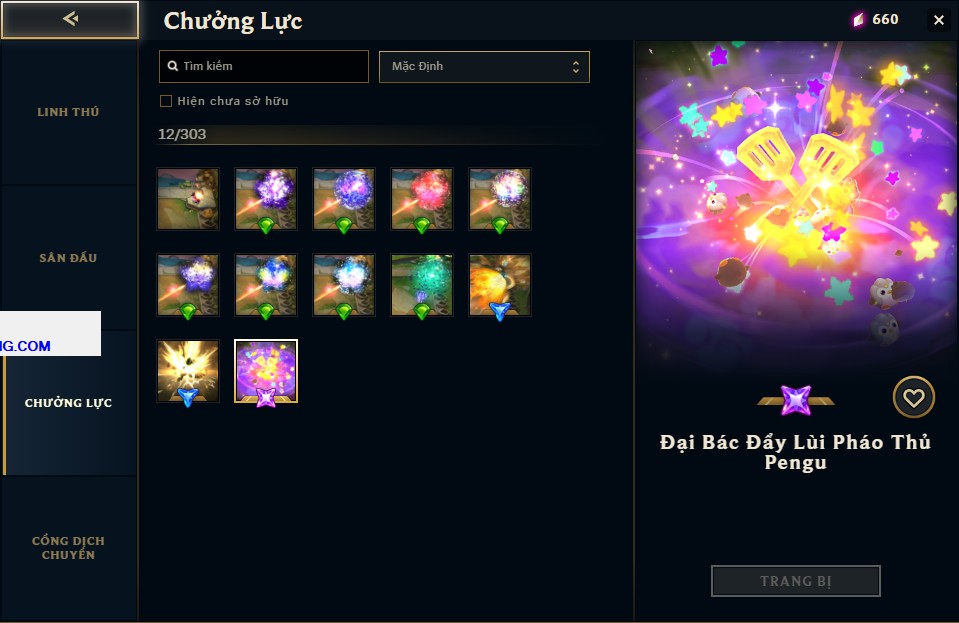Select the first default boom thumbnail

188,199
